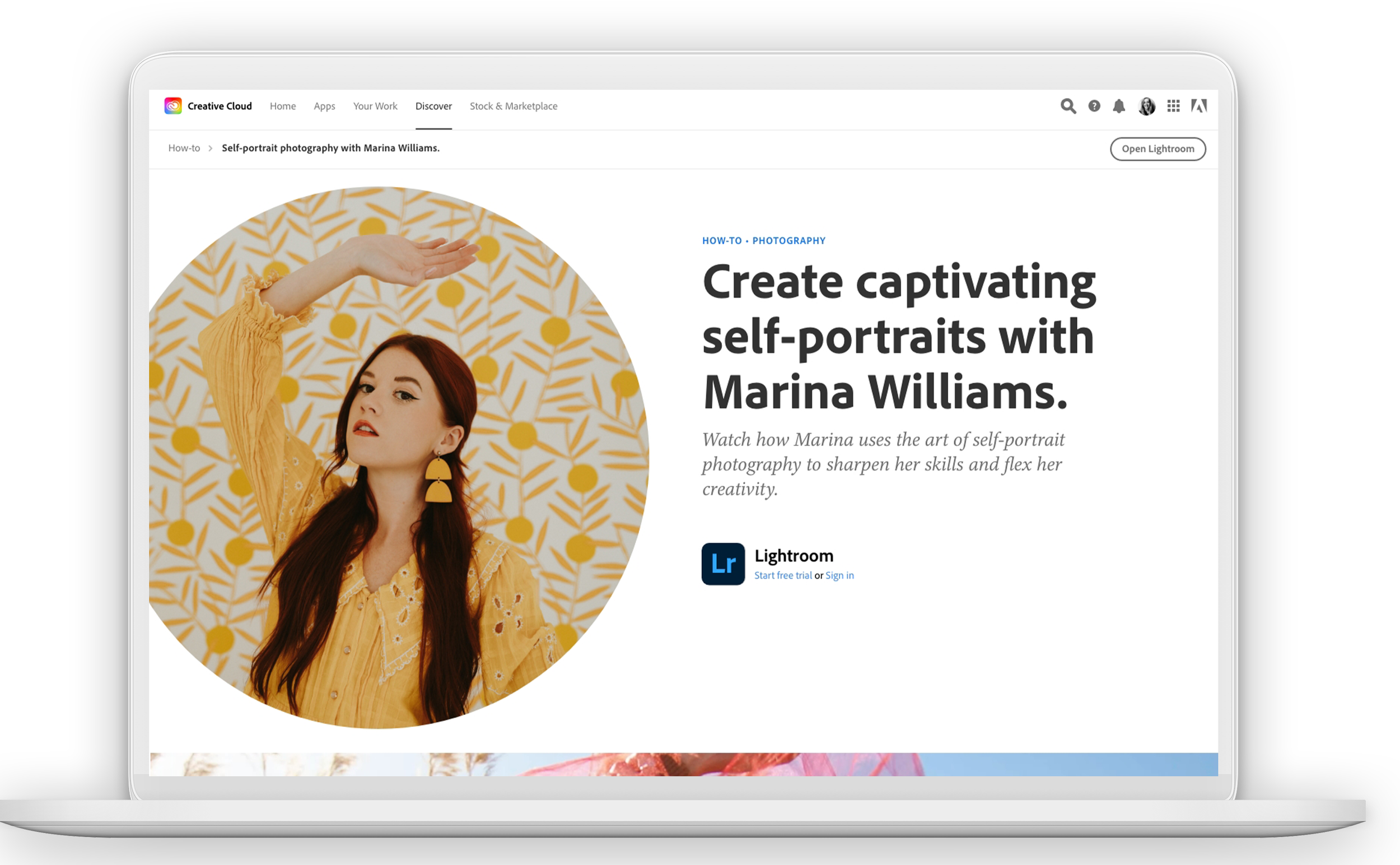Click the Creative Cloud rainbow logo icon
This screenshot has height=865, width=1400.
pos(172,106)
